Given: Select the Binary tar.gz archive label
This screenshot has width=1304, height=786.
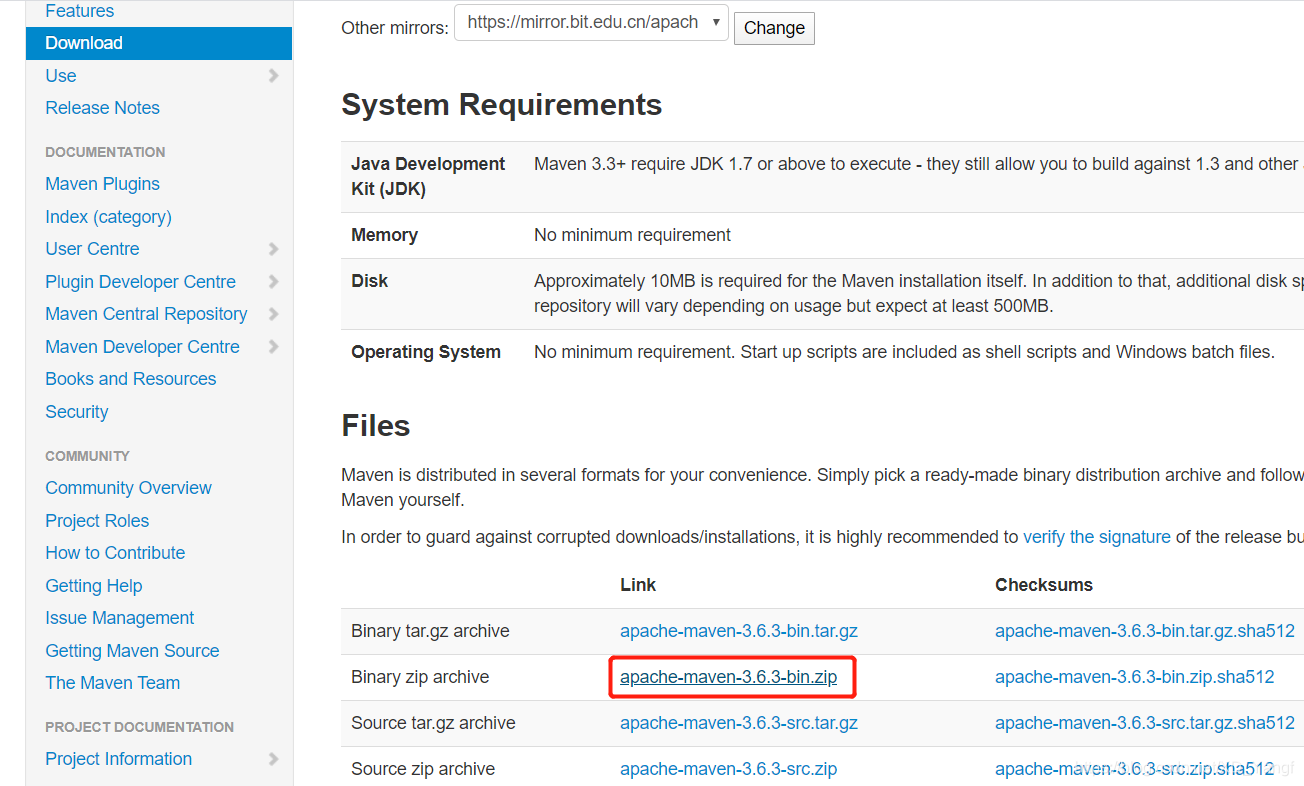Looking at the screenshot, I should point(430,631).
